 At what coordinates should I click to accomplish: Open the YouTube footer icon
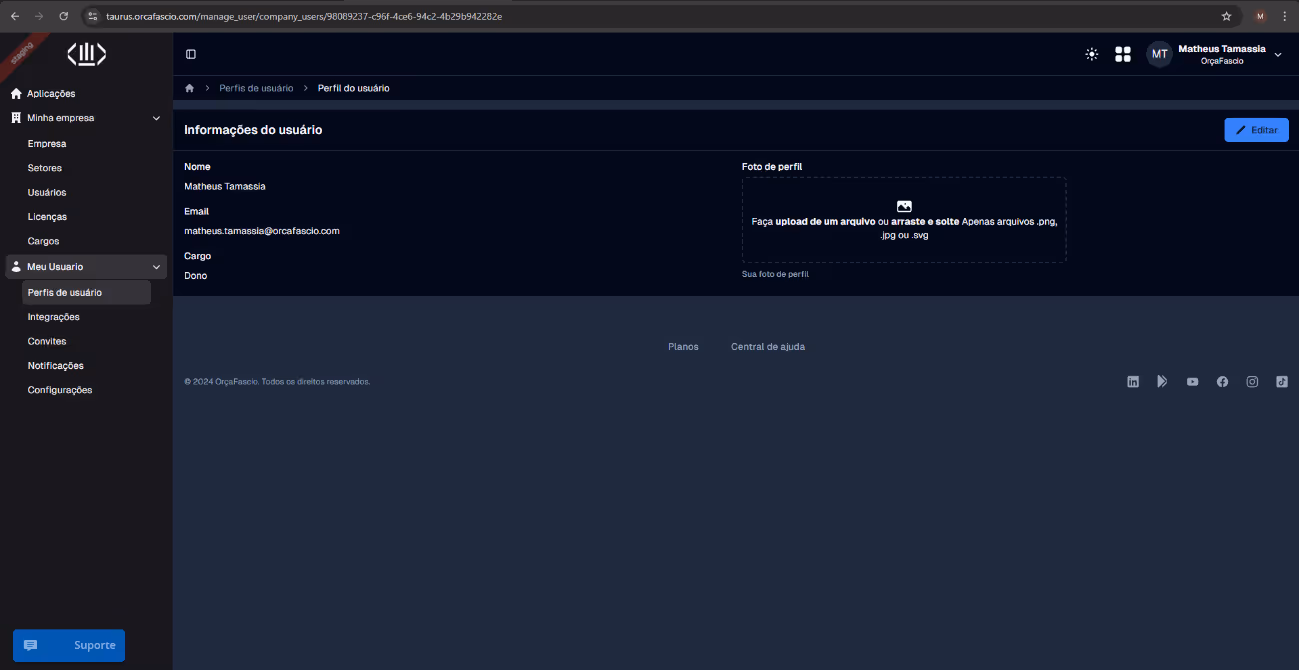(x=1192, y=382)
